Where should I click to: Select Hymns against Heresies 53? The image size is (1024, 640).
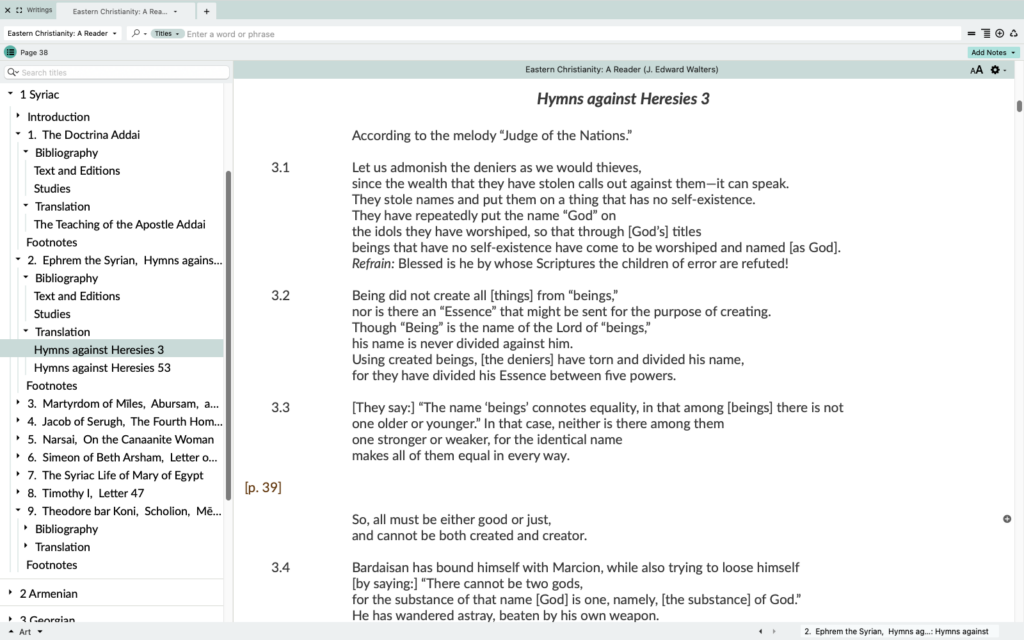point(102,368)
